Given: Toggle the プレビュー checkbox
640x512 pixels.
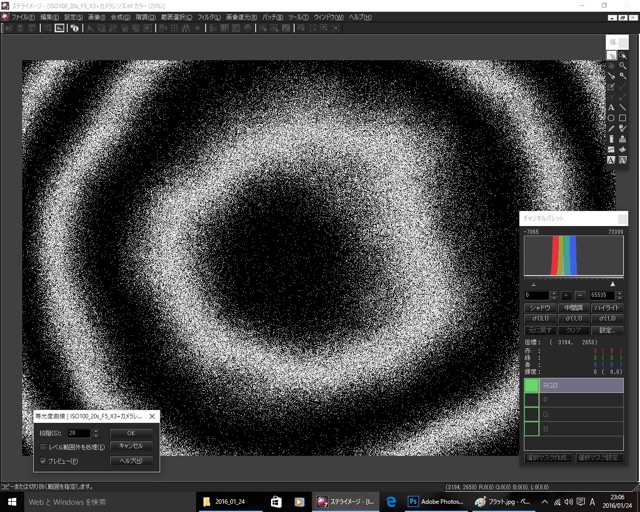Looking at the screenshot, I should coord(43,461).
